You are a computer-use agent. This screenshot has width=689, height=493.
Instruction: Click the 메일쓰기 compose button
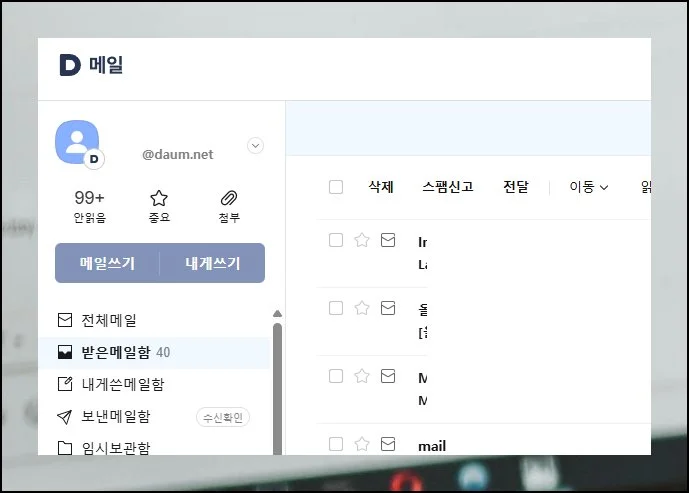[x=107, y=264]
